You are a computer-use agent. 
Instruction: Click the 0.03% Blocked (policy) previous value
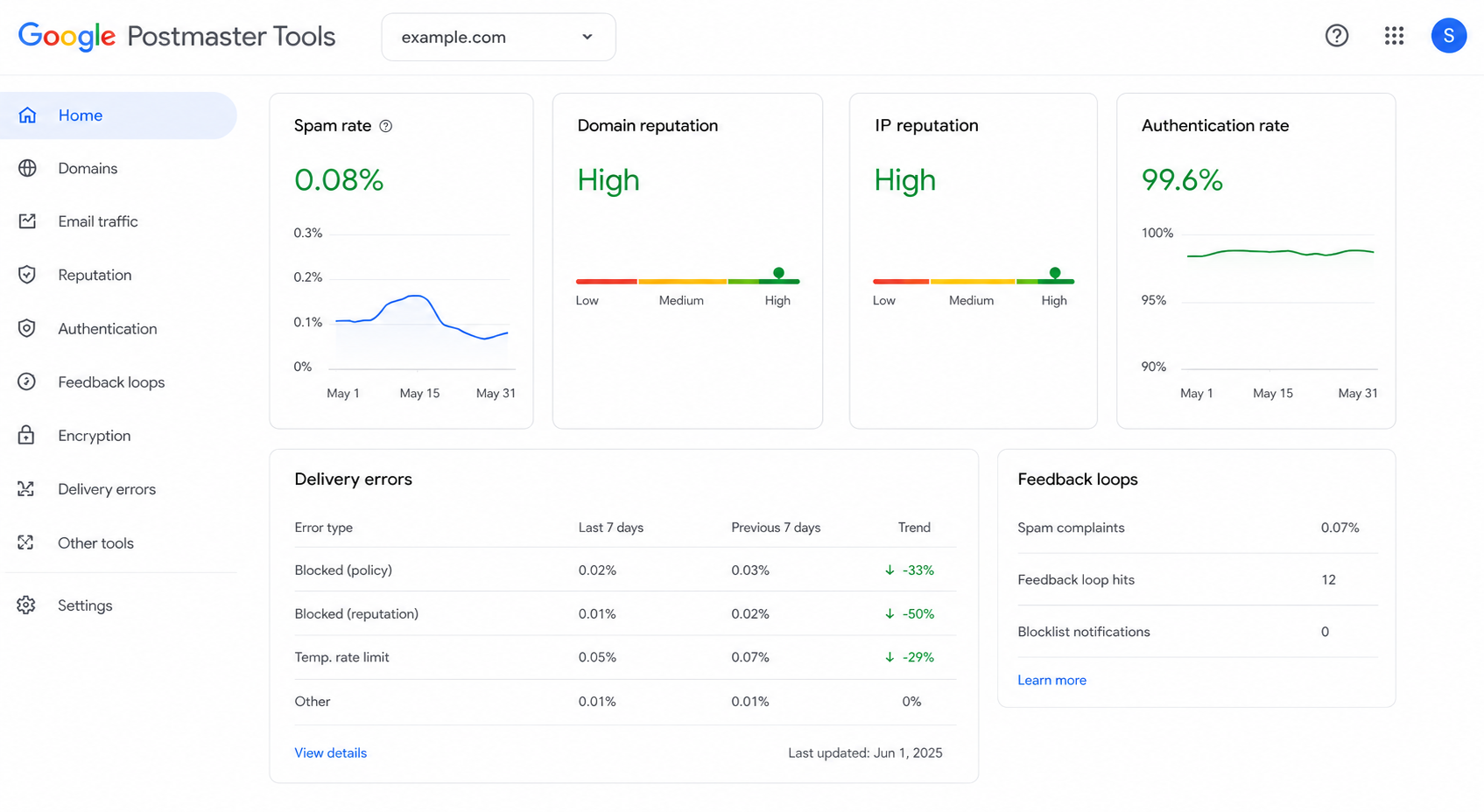(750, 570)
